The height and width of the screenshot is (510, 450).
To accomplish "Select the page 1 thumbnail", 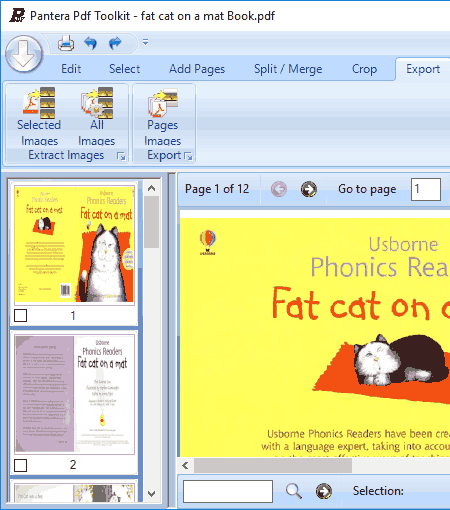I will click(74, 245).
